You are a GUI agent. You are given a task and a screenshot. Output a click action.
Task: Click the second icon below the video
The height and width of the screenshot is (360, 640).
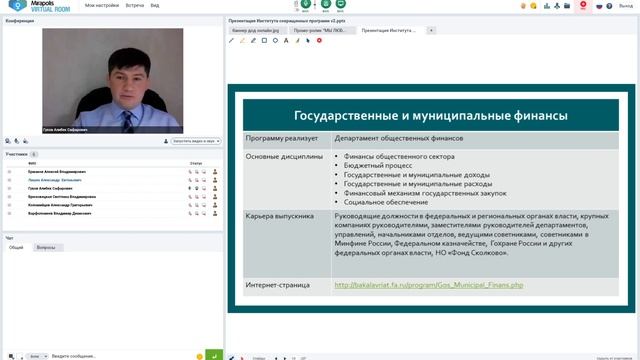(x=17, y=141)
